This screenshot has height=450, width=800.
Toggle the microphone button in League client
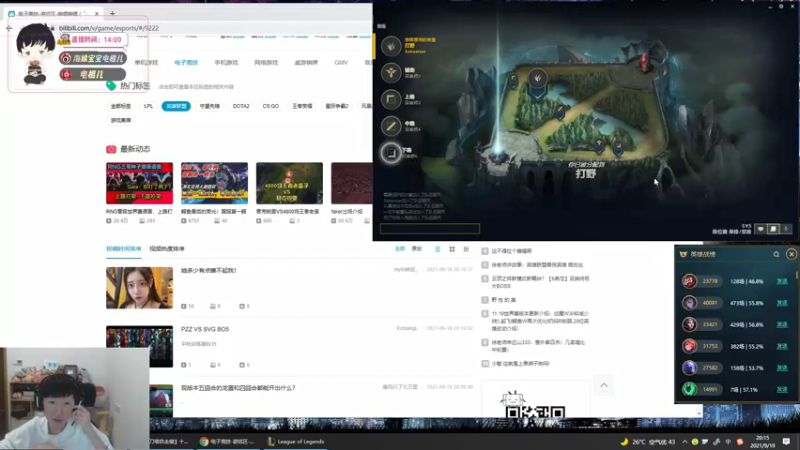click(786, 229)
